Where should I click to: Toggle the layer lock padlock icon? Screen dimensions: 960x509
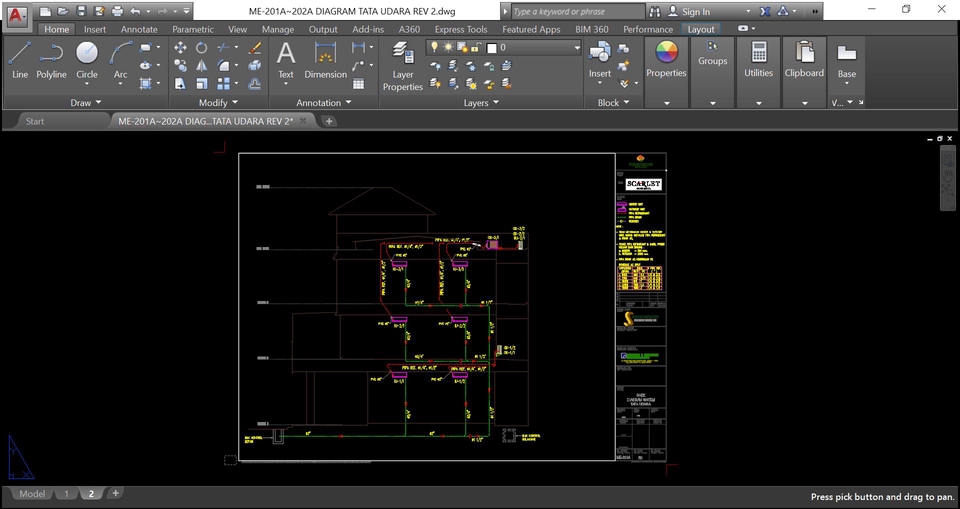tap(476, 47)
